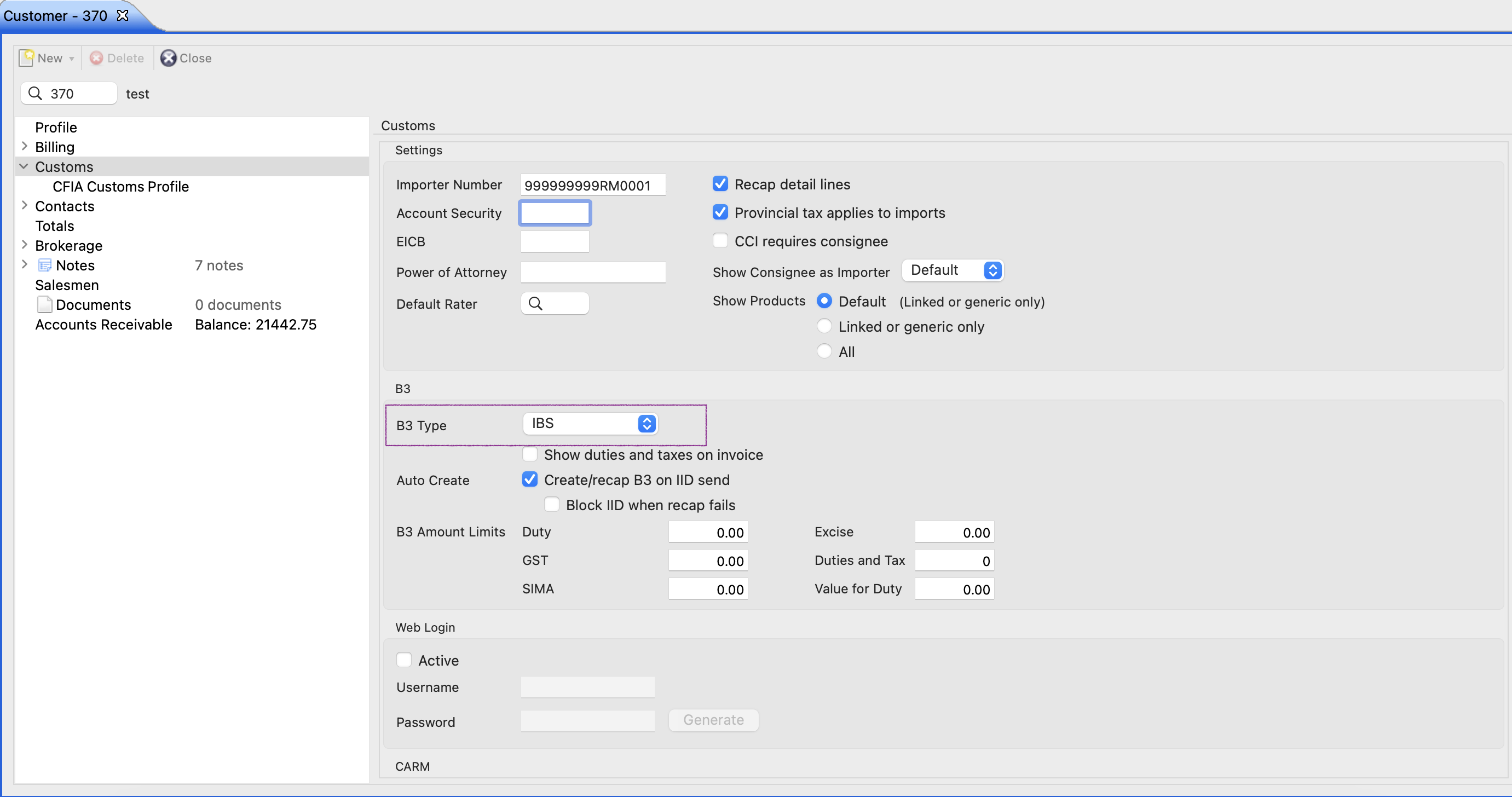Click the Duties and Tax limit field
Image resolution: width=1512 pixels, height=797 pixels.
pyautogui.click(x=954, y=561)
